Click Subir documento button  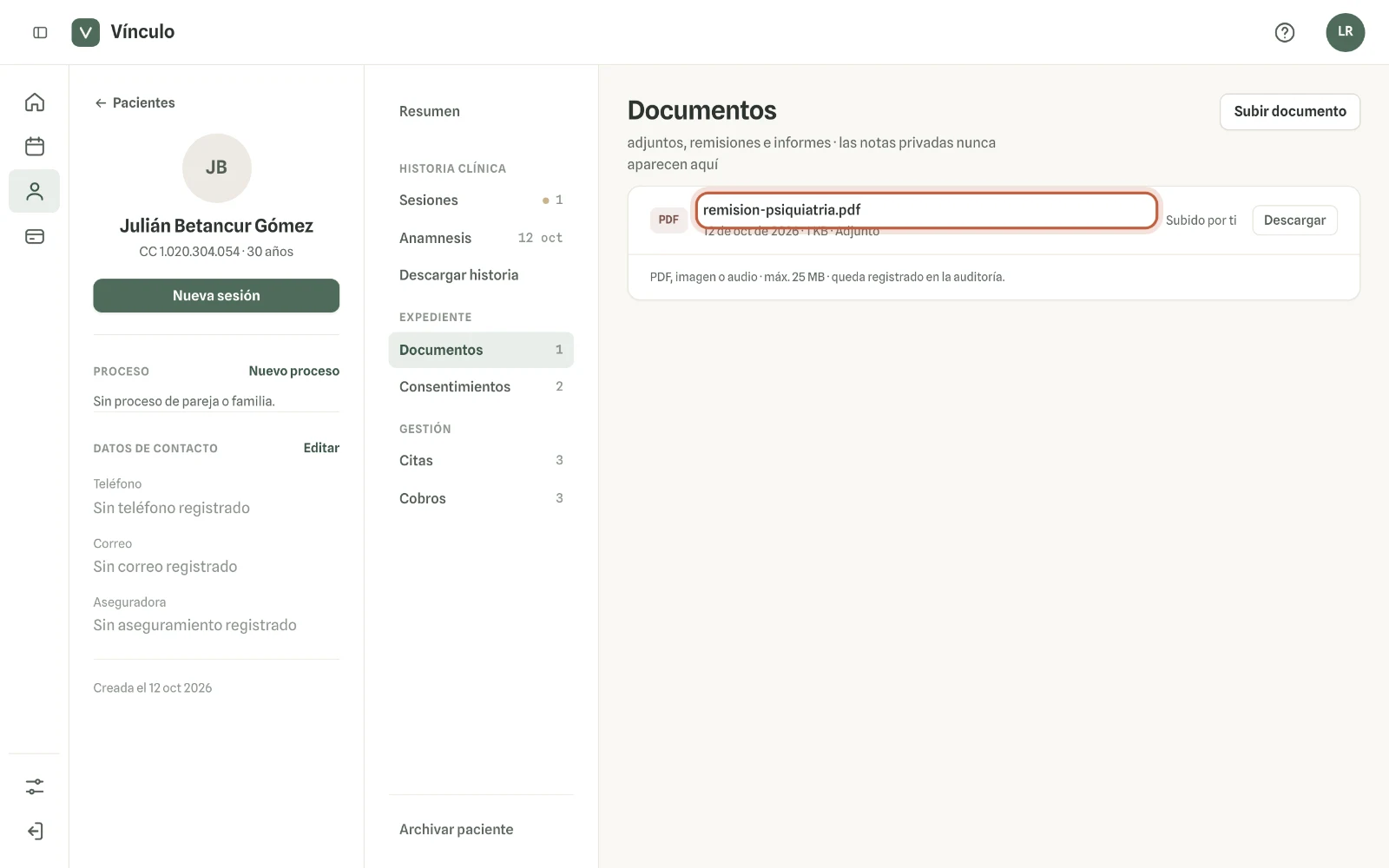(x=1290, y=112)
